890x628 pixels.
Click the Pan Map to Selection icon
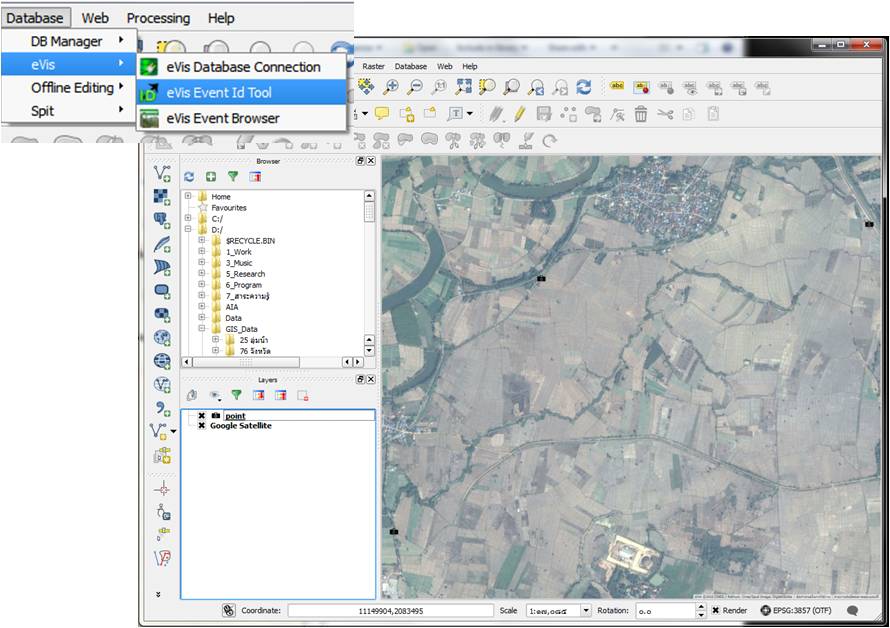366,87
